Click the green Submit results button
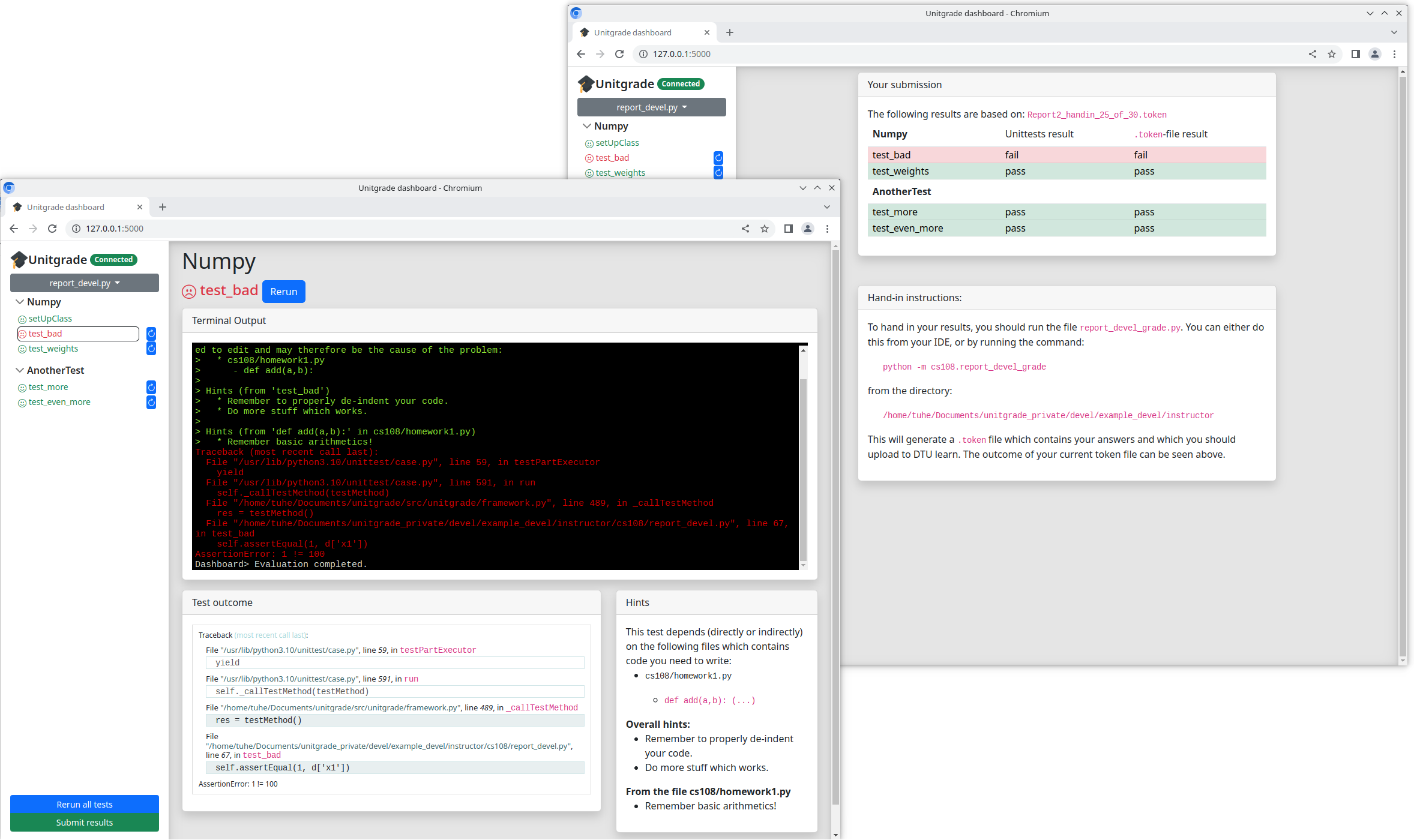The height and width of the screenshot is (840, 1414). [85, 823]
